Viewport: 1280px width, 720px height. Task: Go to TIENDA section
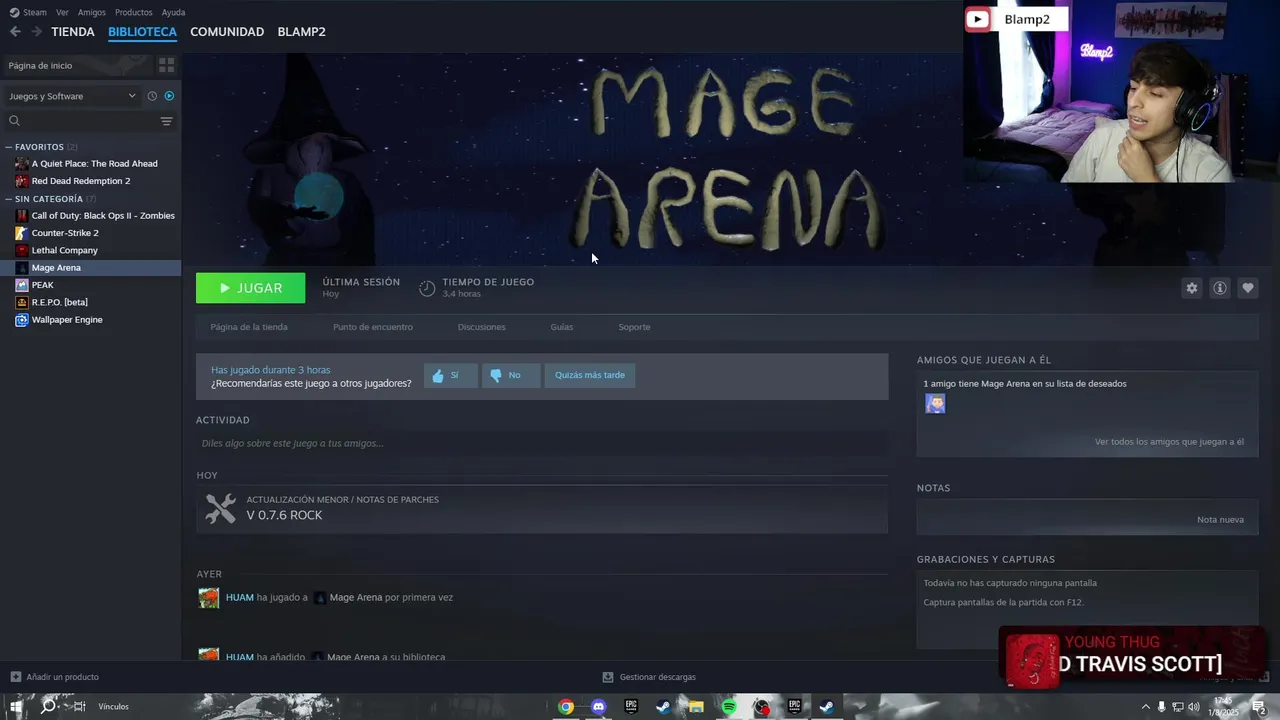73,32
